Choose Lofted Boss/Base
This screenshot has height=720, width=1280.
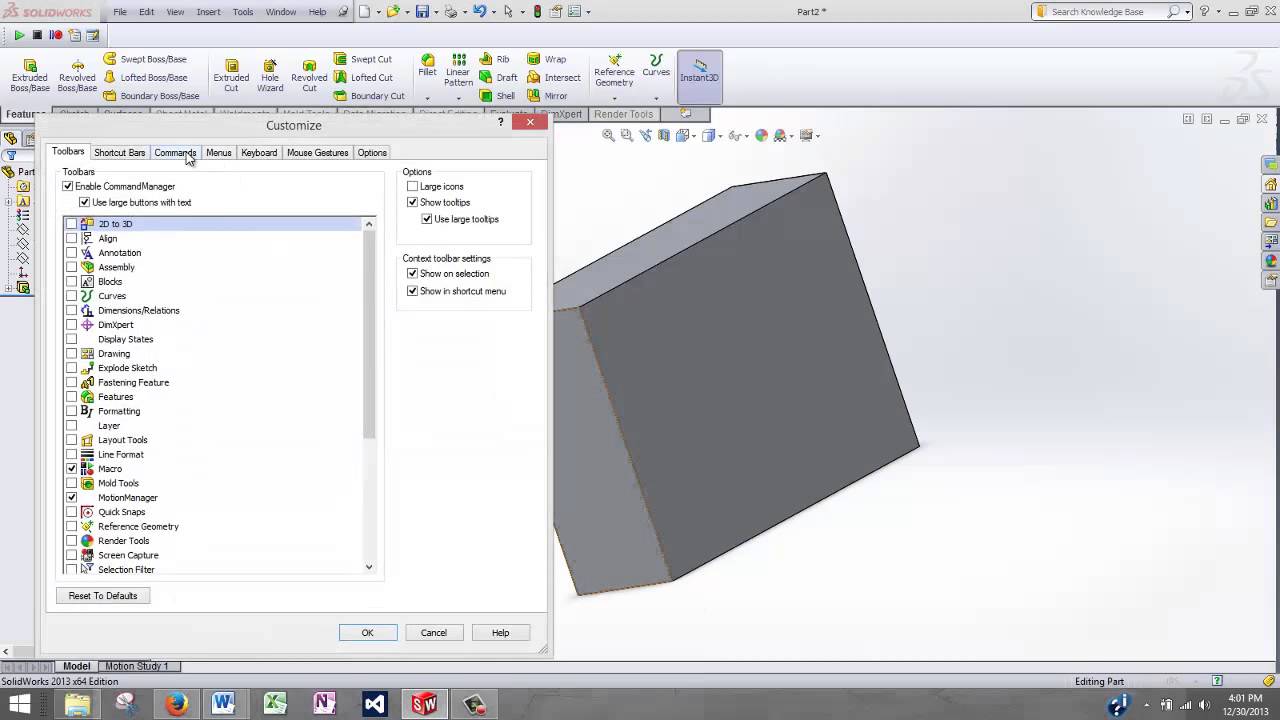145,77
